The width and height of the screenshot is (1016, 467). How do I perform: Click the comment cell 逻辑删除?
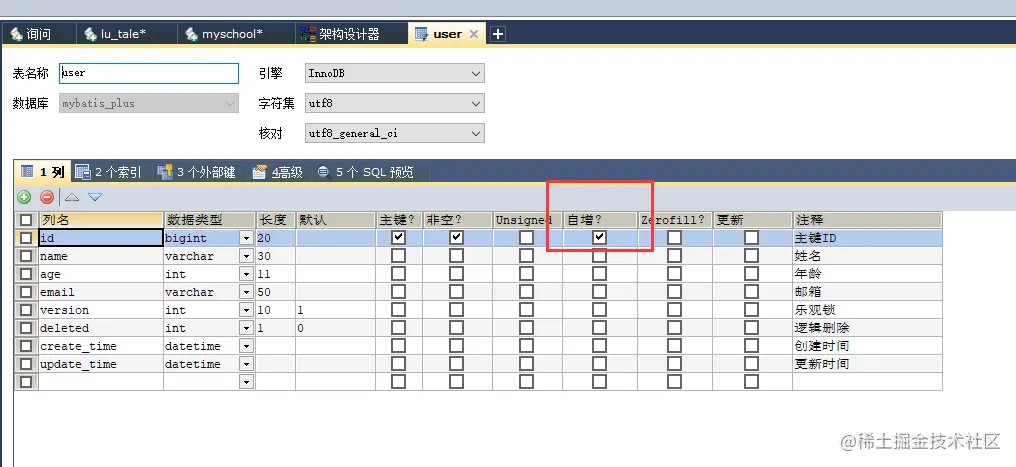[867, 328]
